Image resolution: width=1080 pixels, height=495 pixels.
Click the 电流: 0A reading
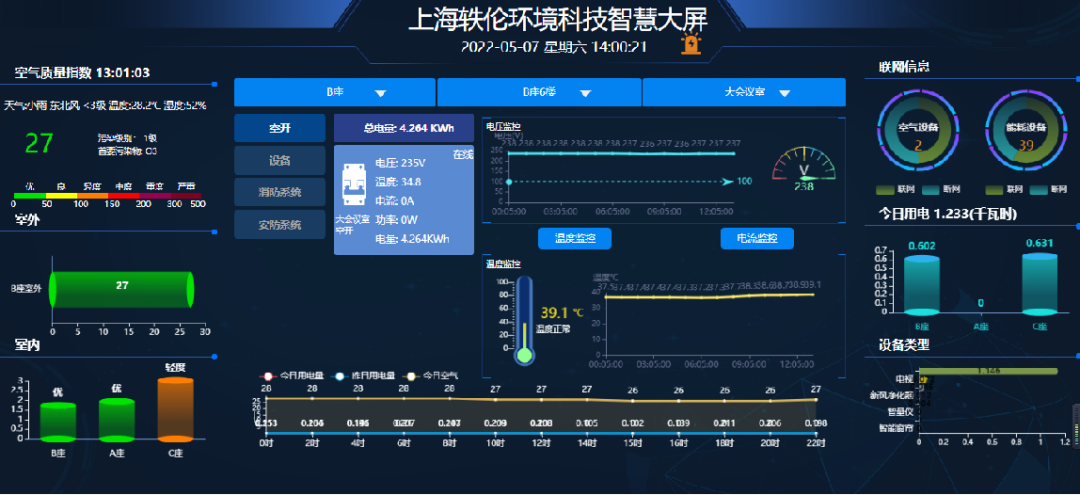(x=394, y=201)
